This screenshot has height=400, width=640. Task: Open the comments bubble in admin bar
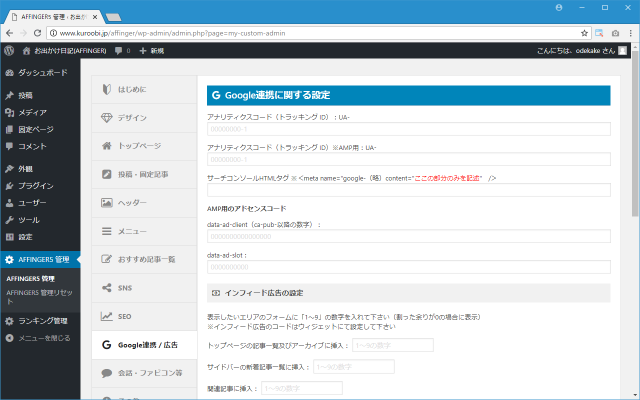pos(122,50)
